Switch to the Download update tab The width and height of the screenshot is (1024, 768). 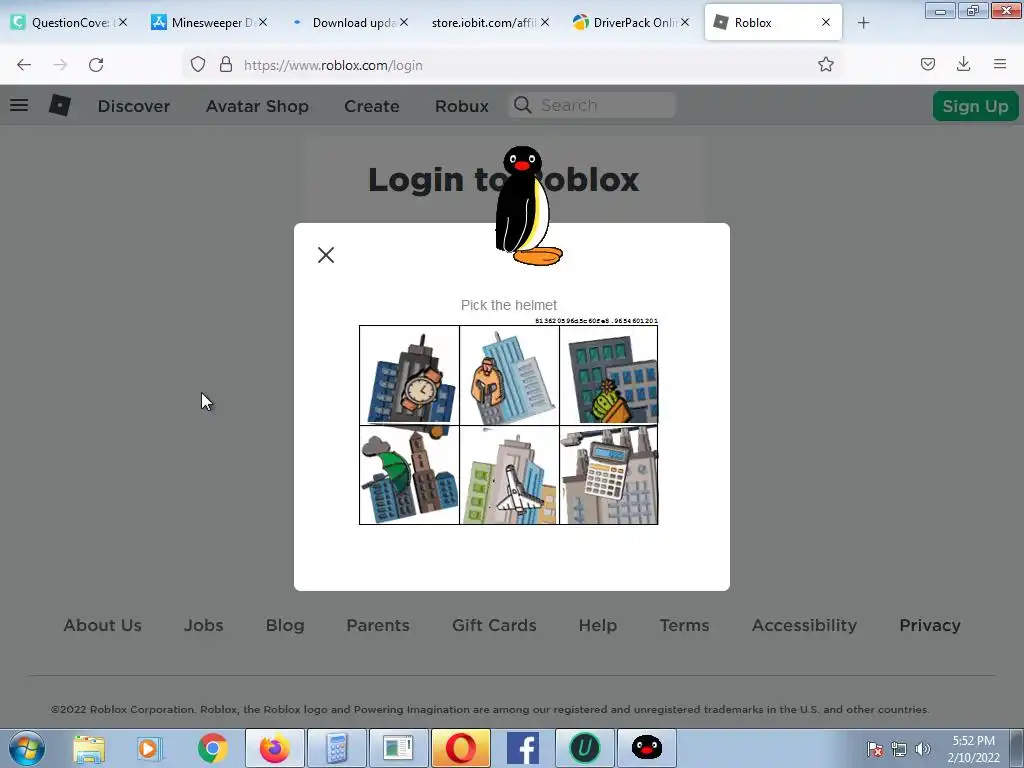pyautogui.click(x=349, y=22)
